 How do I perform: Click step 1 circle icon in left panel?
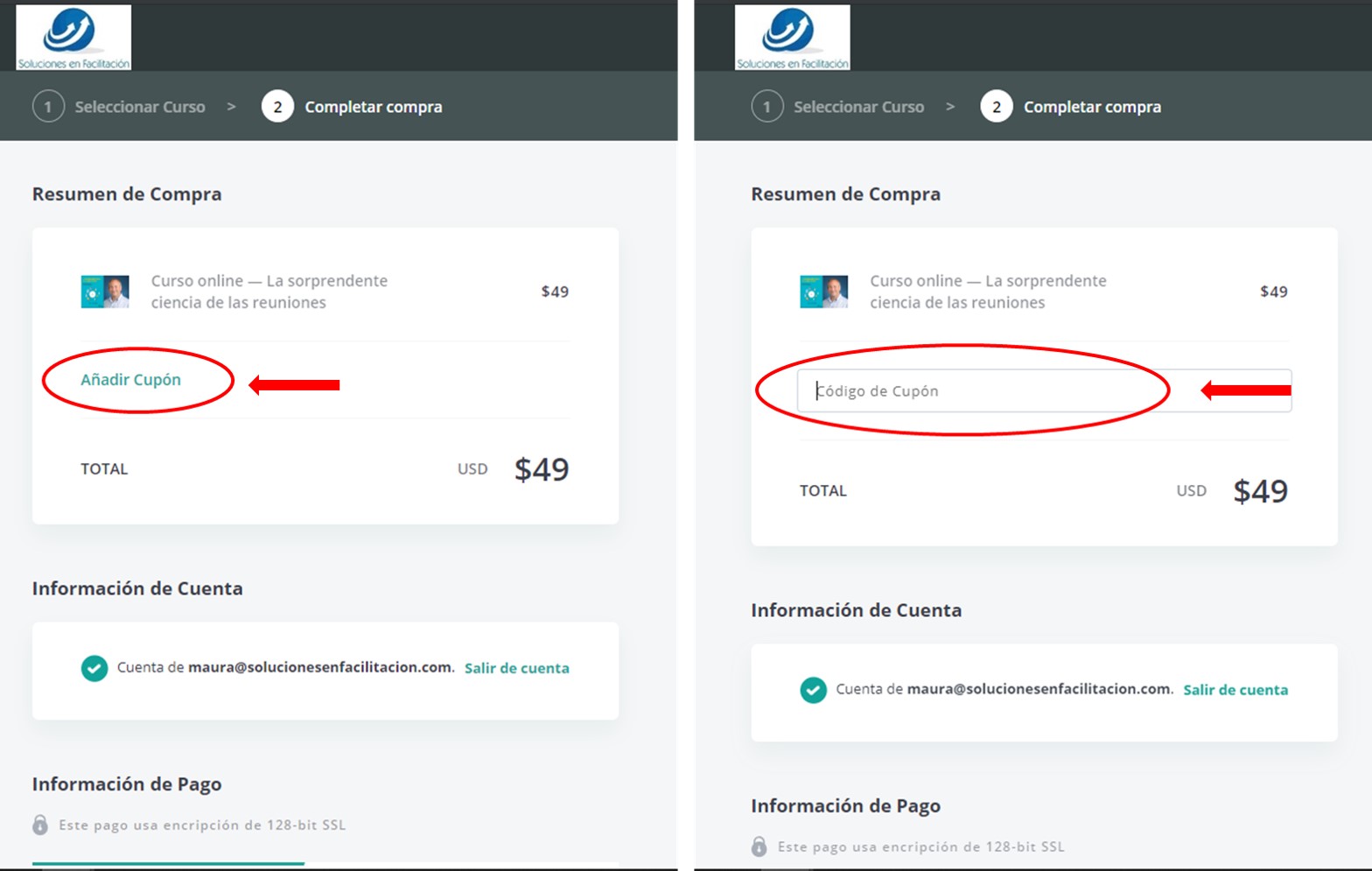click(48, 107)
